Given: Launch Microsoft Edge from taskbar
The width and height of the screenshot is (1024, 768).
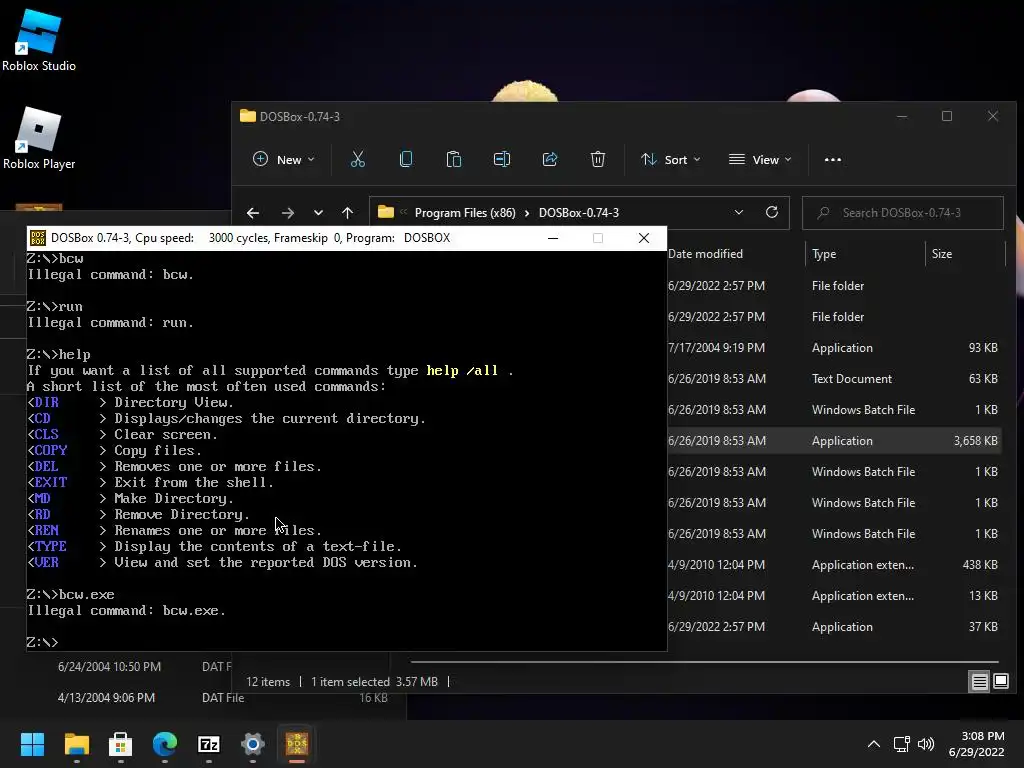Looking at the screenshot, I should click(165, 744).
